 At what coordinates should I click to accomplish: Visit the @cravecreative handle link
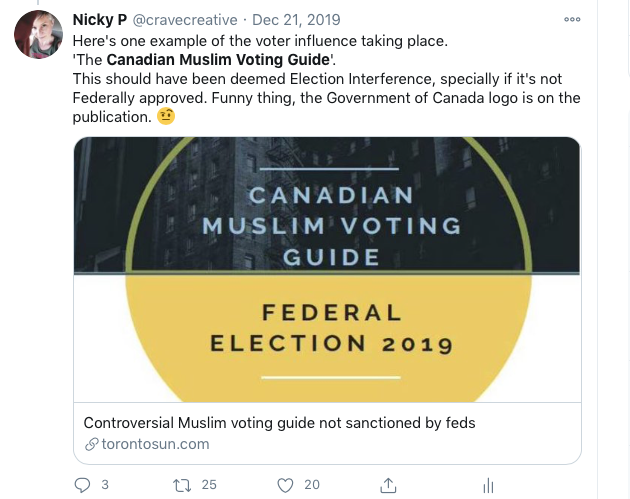coord(185,20)
